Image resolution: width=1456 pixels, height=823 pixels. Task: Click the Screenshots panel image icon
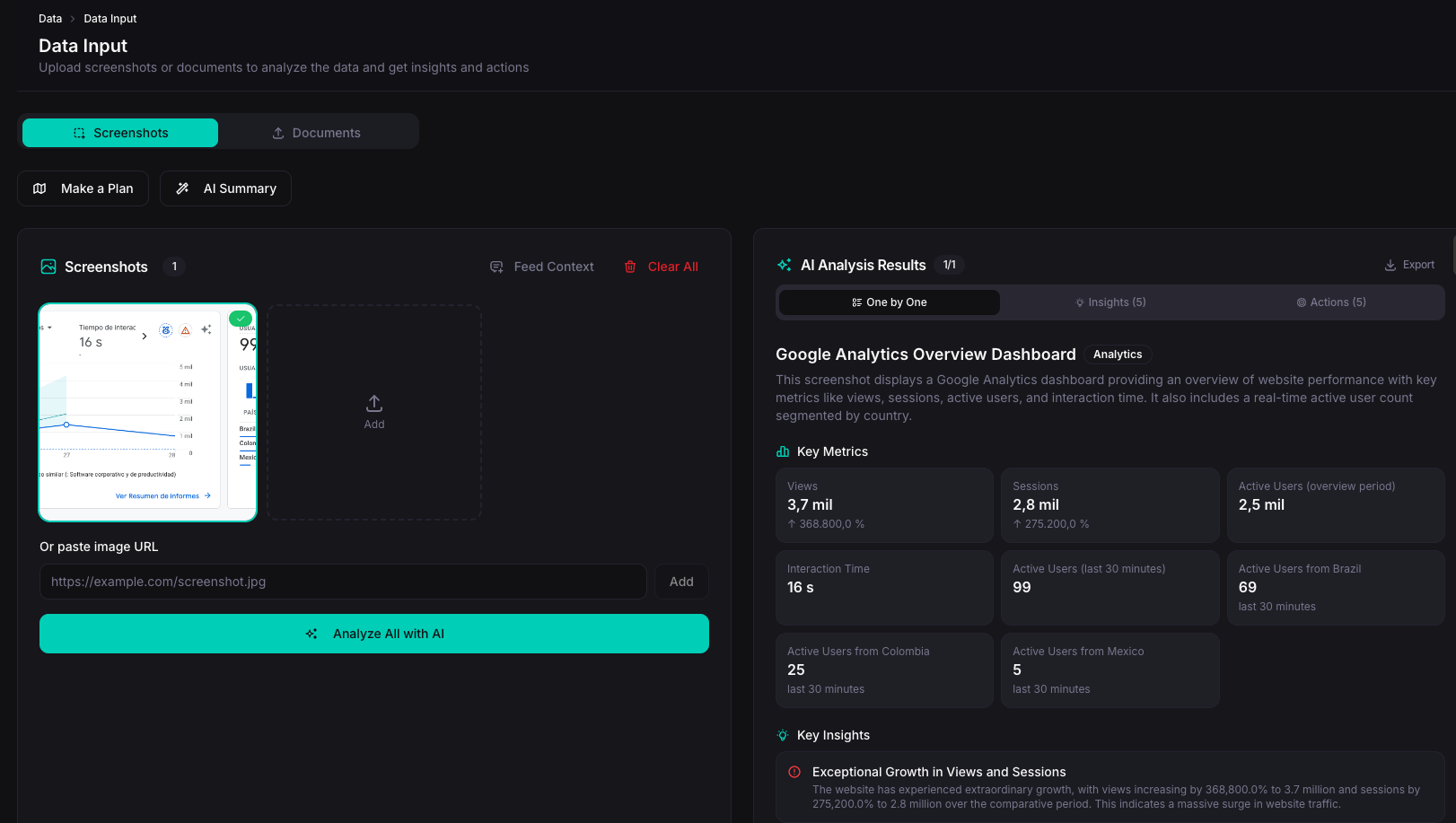[x=48, y=267]
